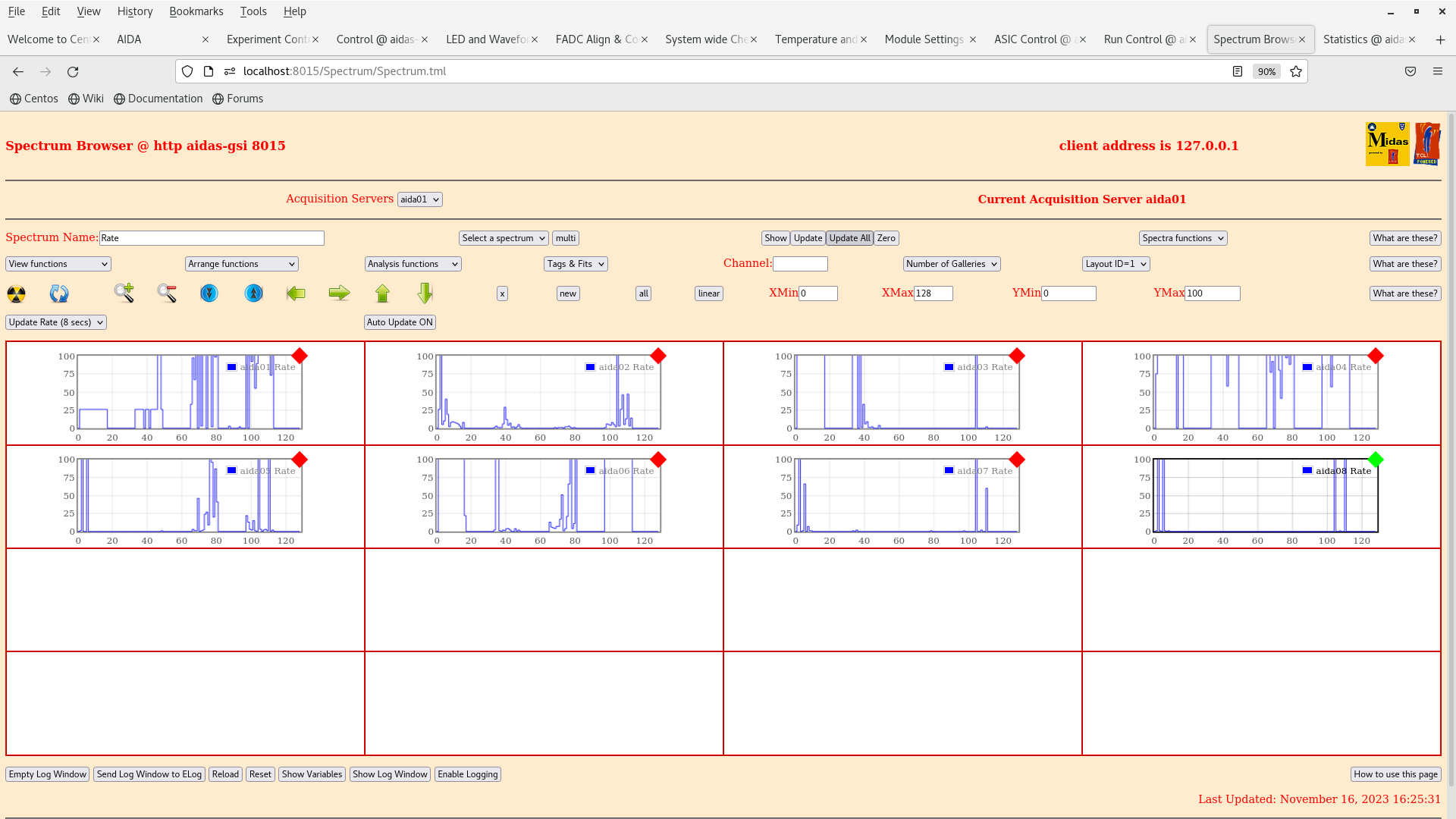Toggle the Auto Update ON button
Viewport: 1456px width, 819px height.
click(400, 322)
